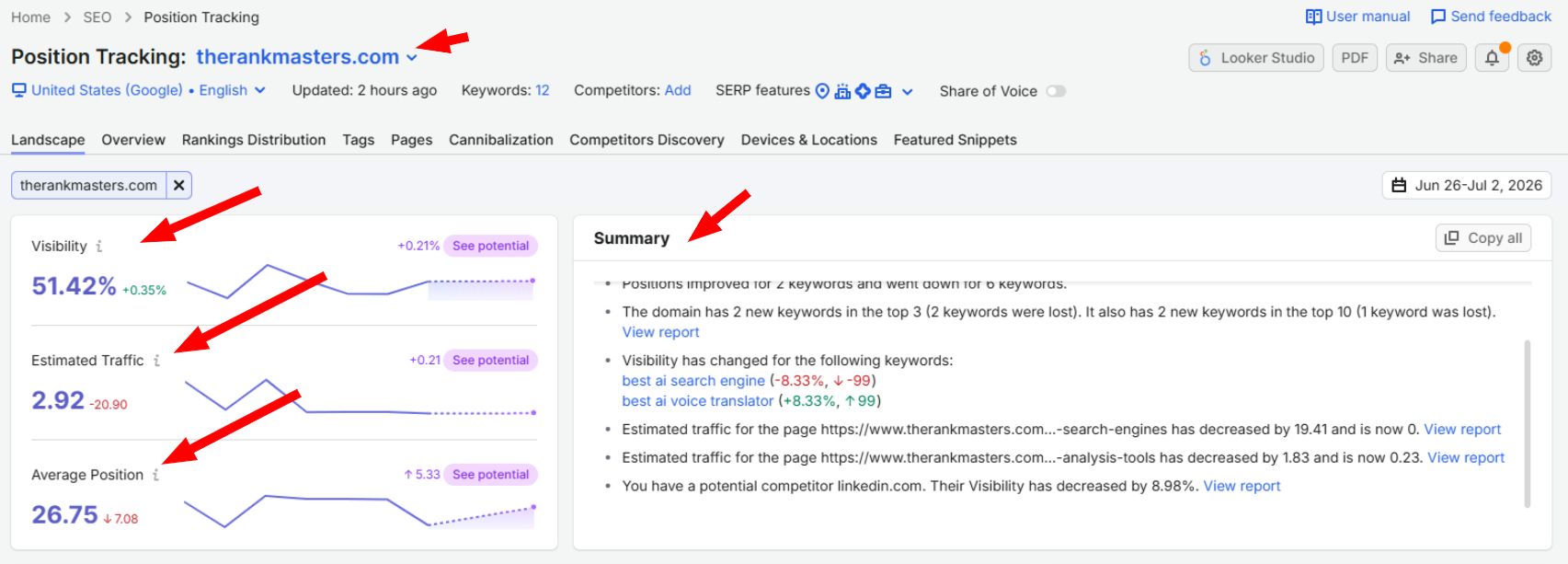This screenshot has height=564, width=1568.
Task: Open the settings gear icon
Action: point(1534,58)
